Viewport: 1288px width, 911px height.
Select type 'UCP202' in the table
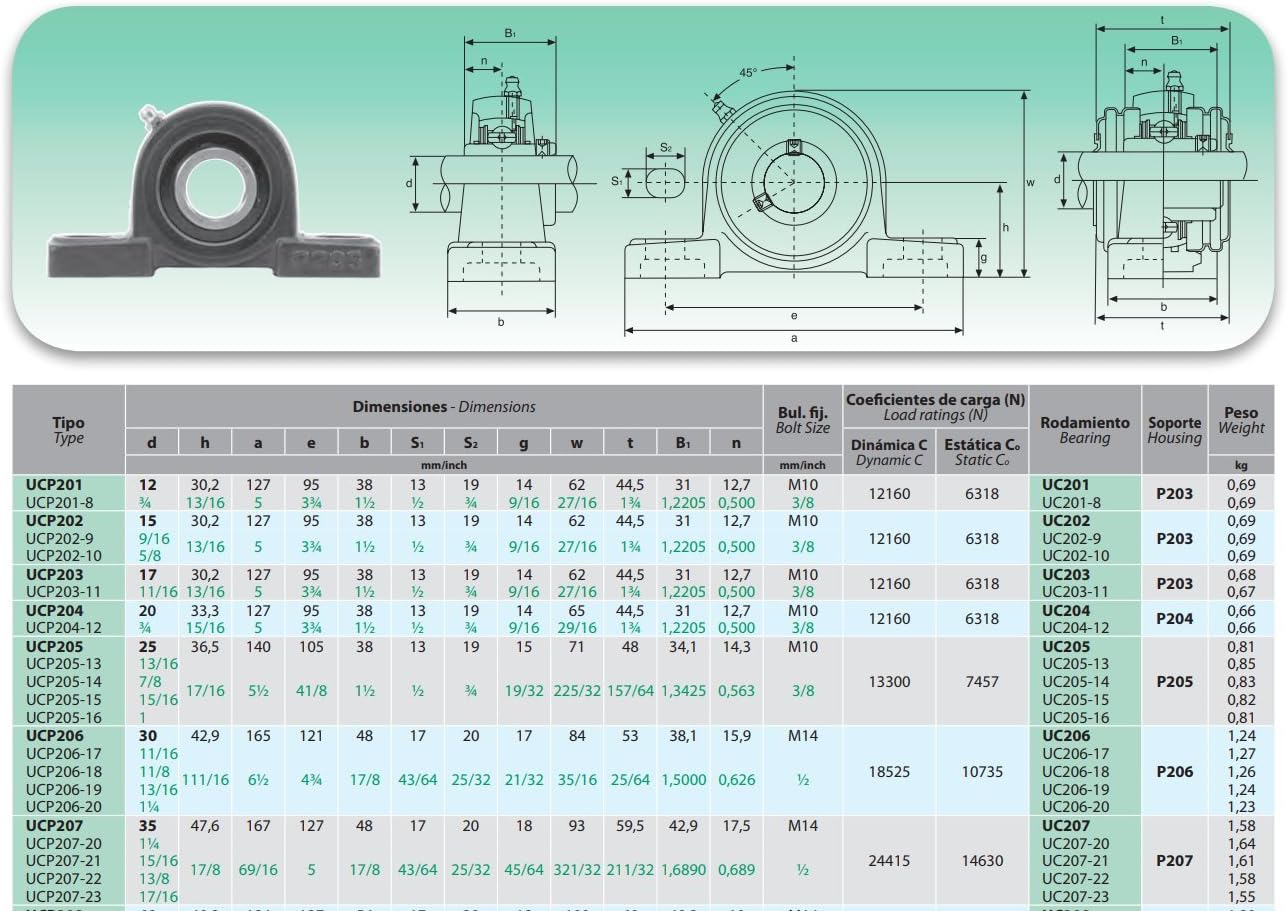click(x=55, y=521)
